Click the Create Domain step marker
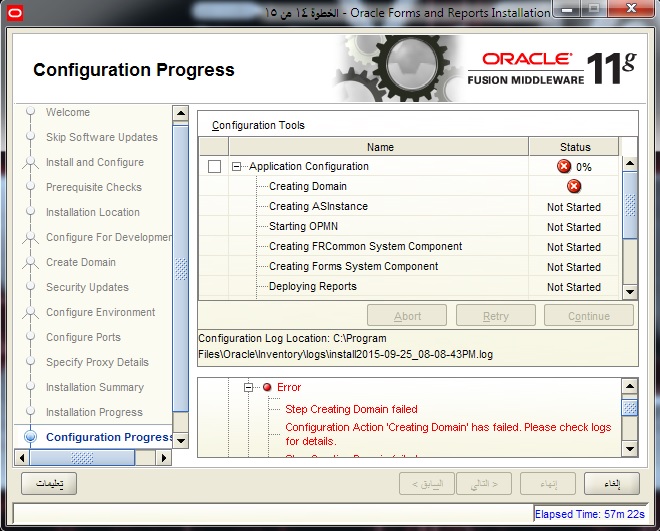 (30, 262)
